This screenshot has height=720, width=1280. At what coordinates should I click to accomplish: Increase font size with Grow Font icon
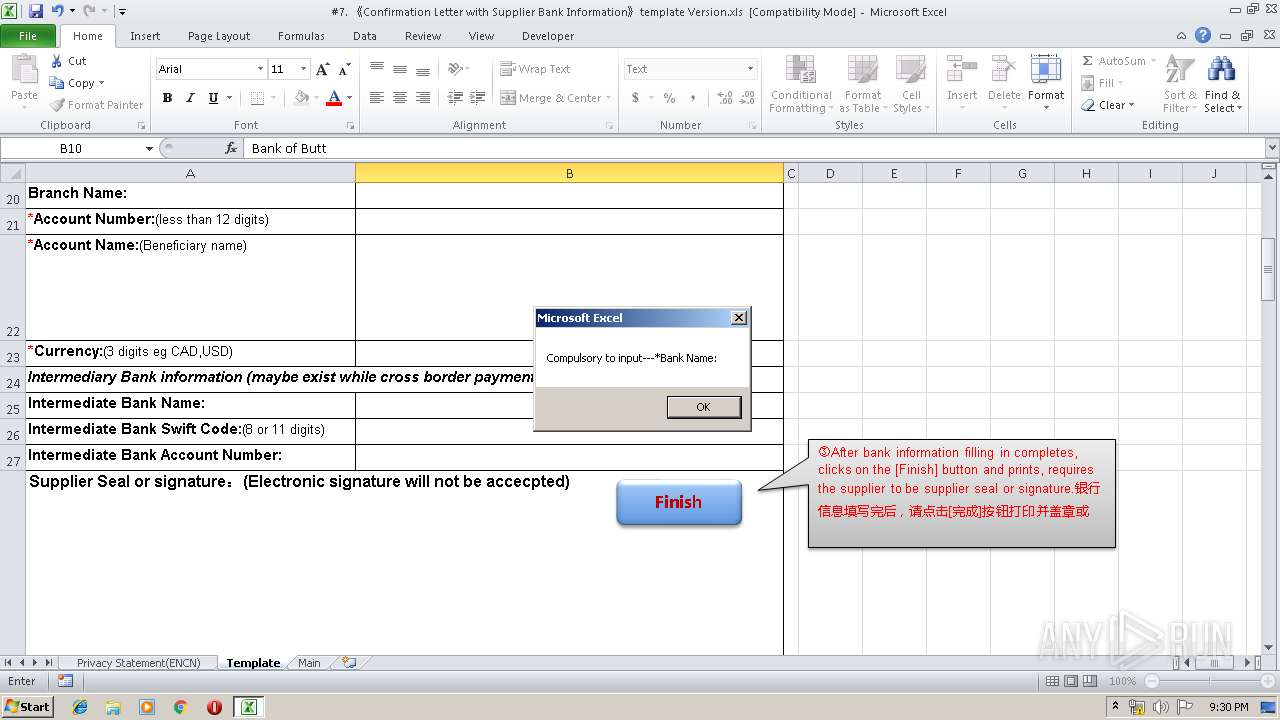pyautogui.click(x=322, y=69)
